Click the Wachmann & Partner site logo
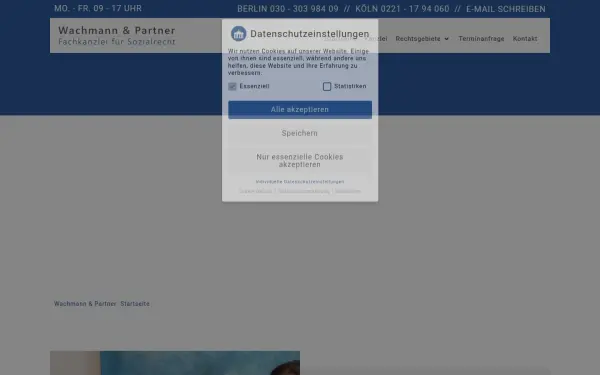The height and width of the screenshot is (375, 600). coord(117,35)
